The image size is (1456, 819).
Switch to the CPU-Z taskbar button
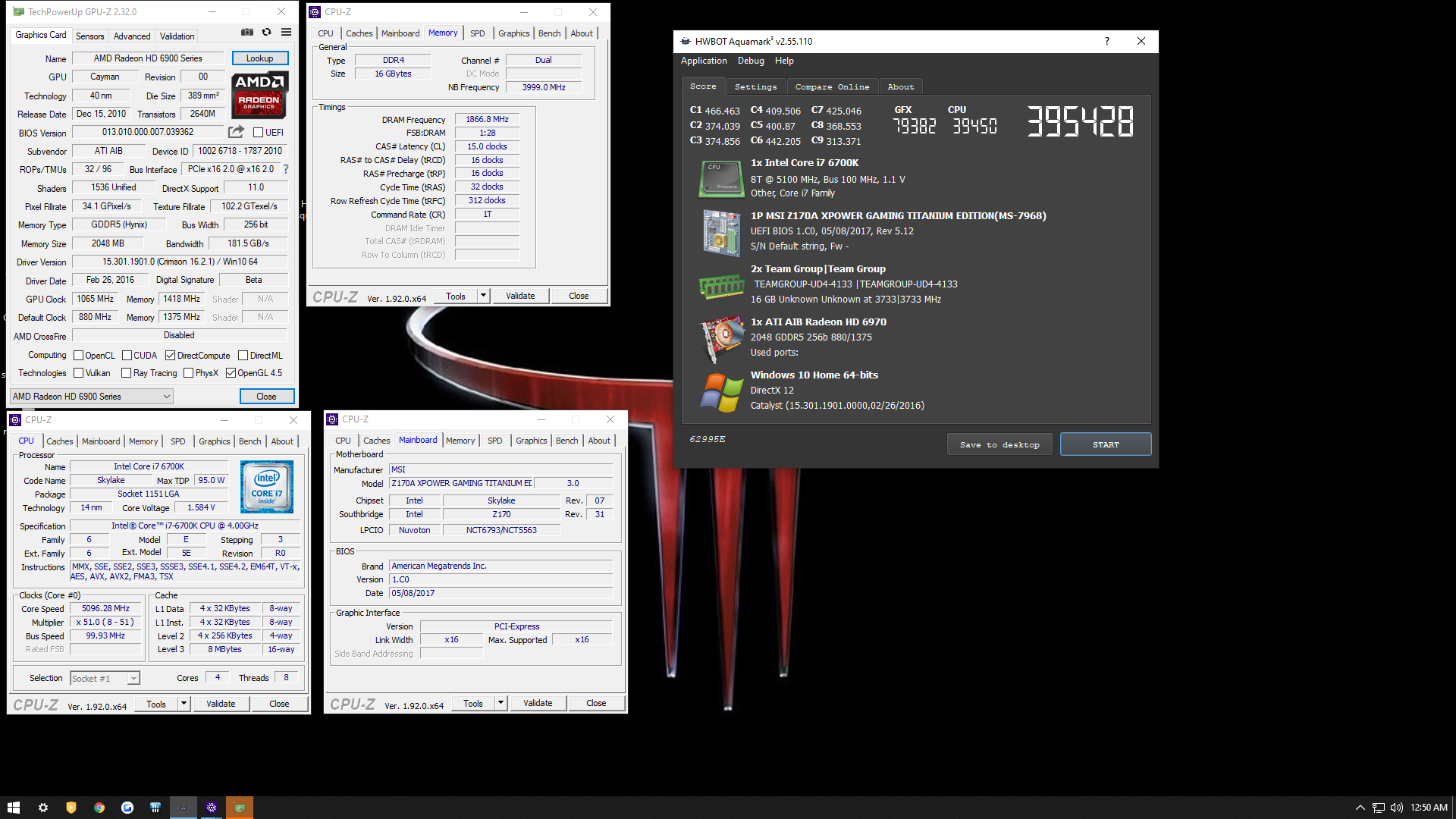(212, 808)
